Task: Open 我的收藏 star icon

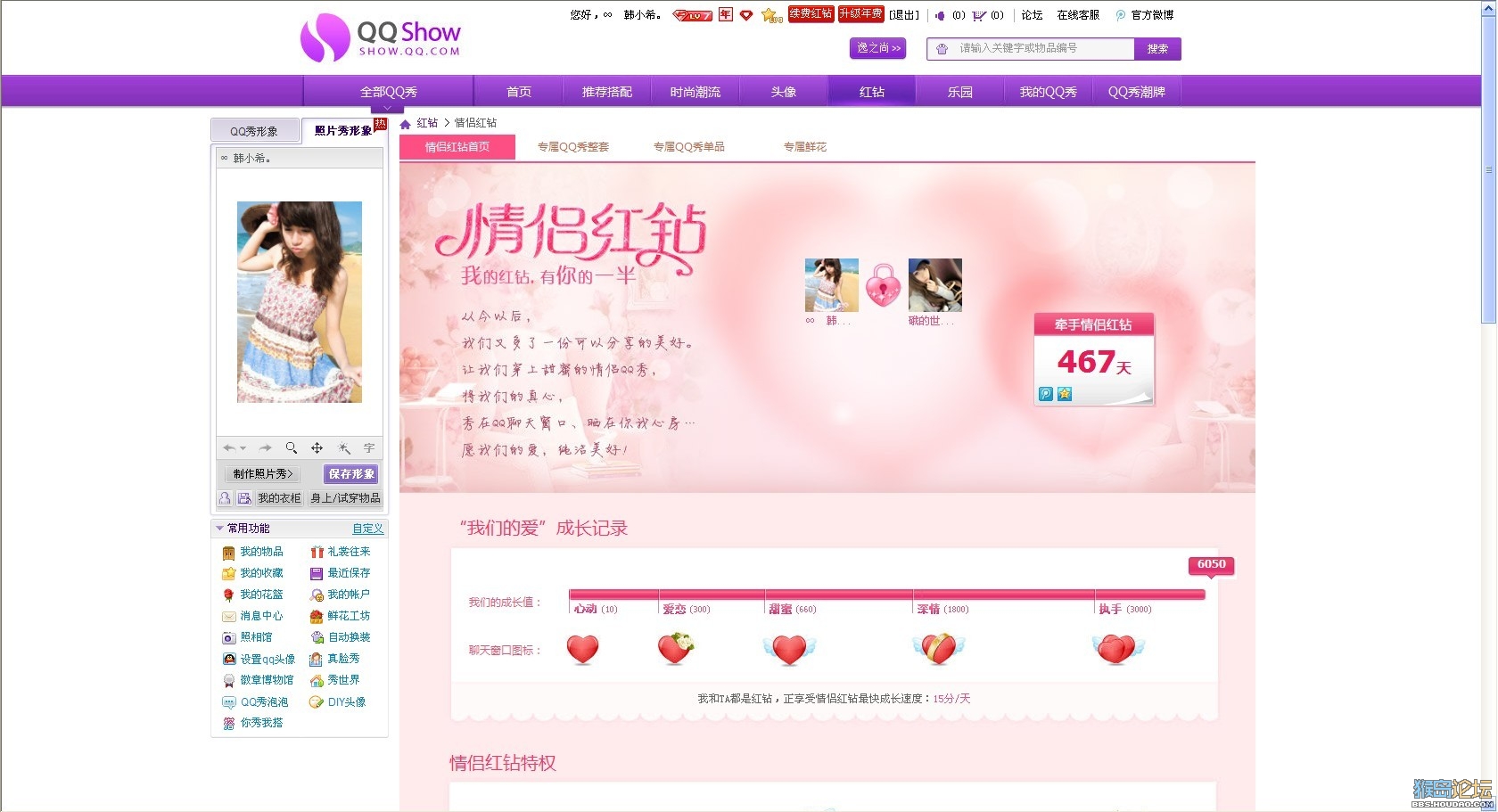Action: [x=228, y=574]
